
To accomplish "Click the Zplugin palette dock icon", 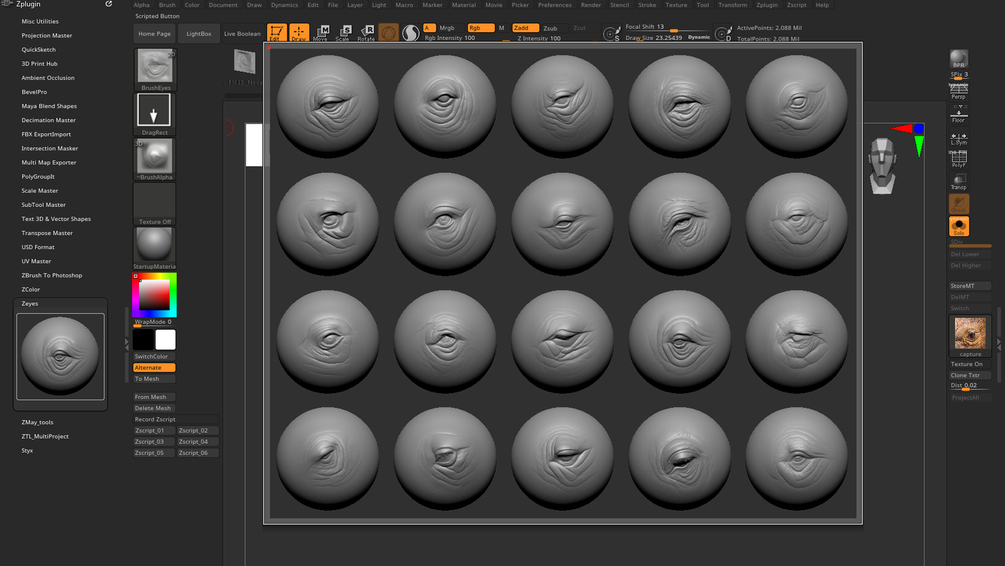I will pos(108,4).
